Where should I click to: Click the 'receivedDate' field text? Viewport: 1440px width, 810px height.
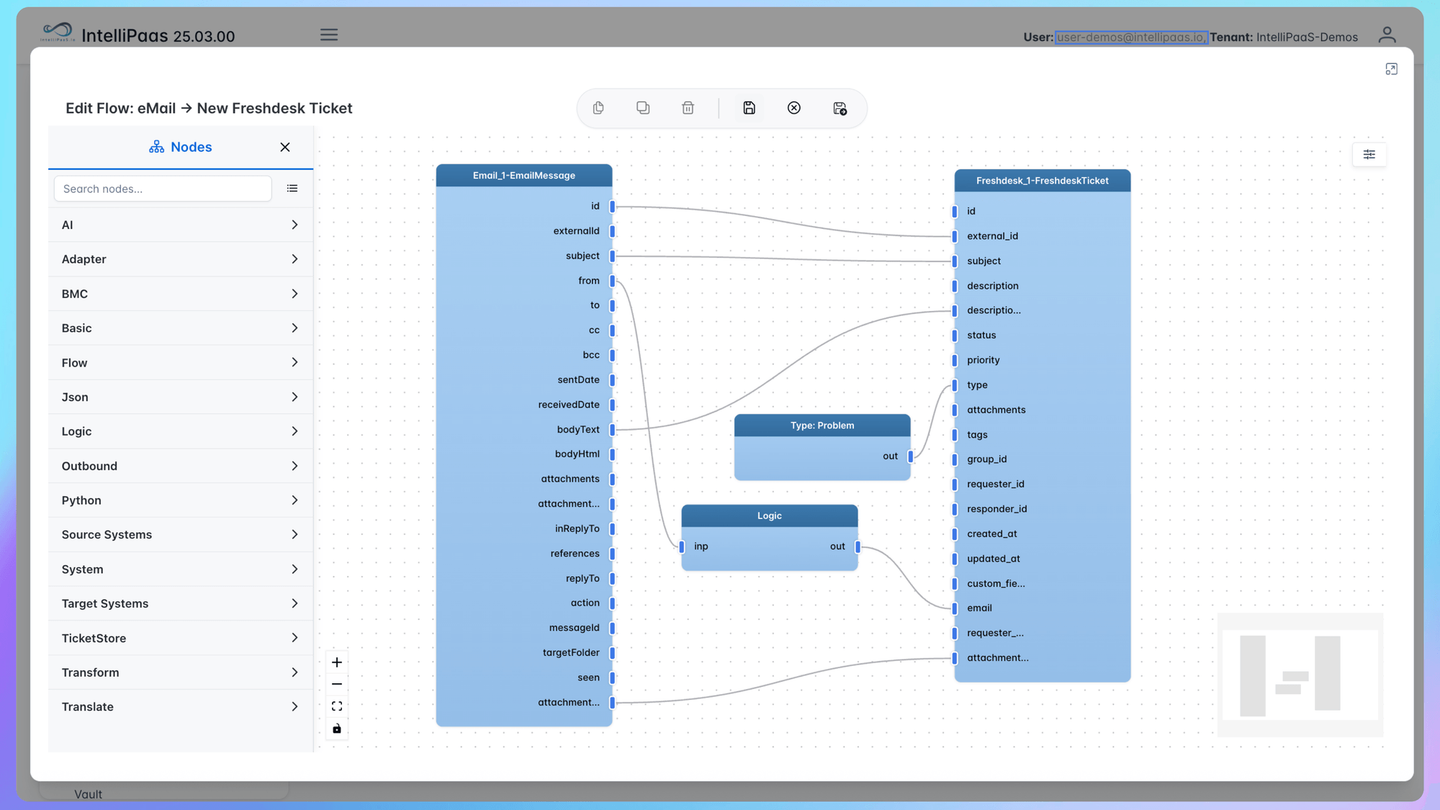(x=569, y=405)
